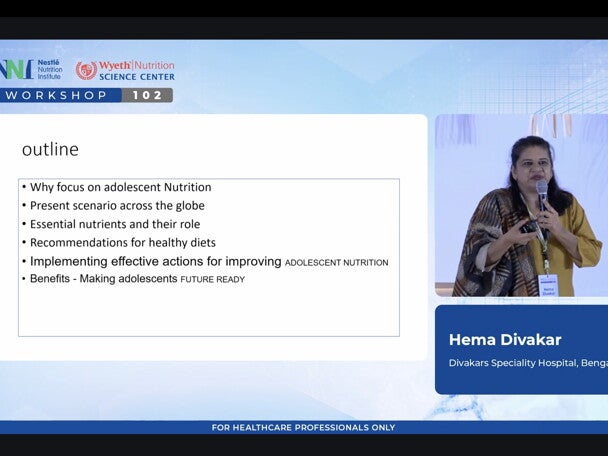Select "Why focus on adolescent Nutrition" bullet

pos(120,187)
